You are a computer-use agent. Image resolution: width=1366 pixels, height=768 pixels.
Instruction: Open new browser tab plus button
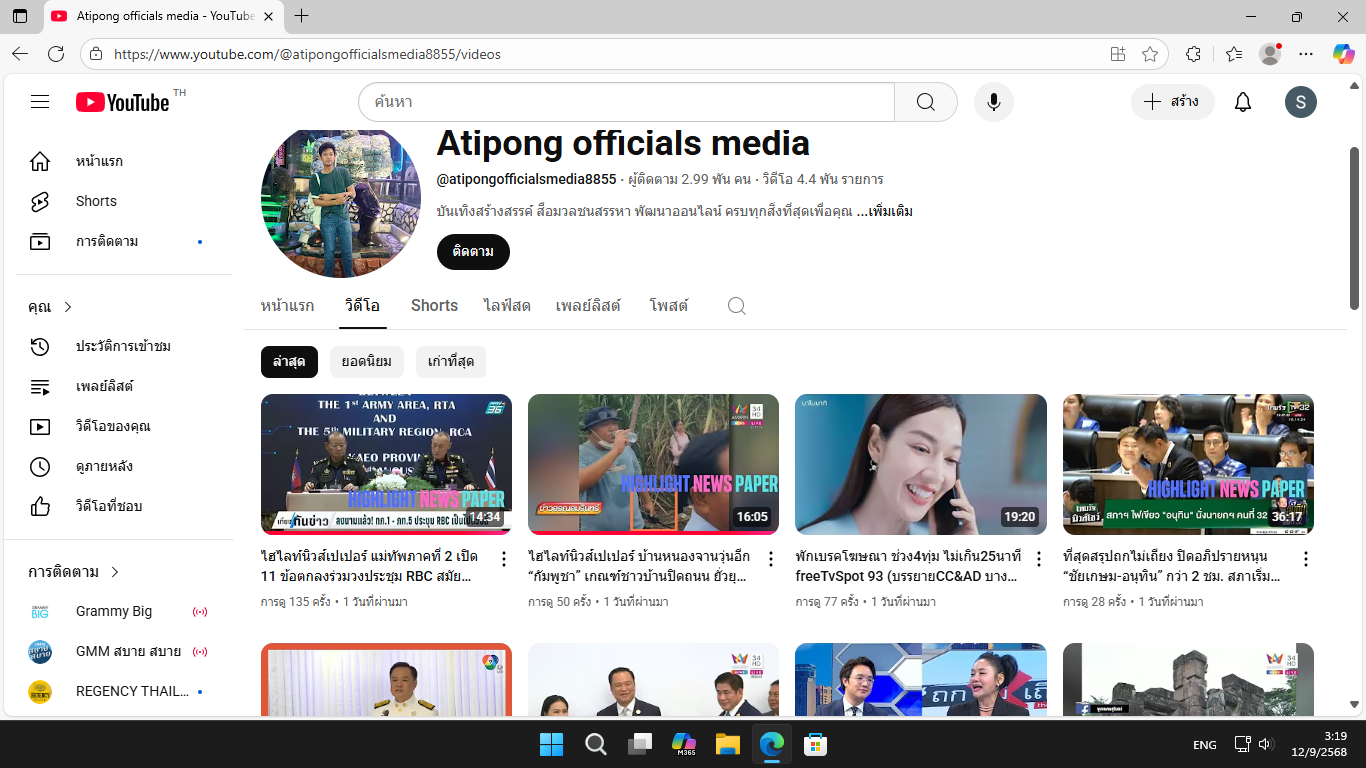tap(302, 16)
